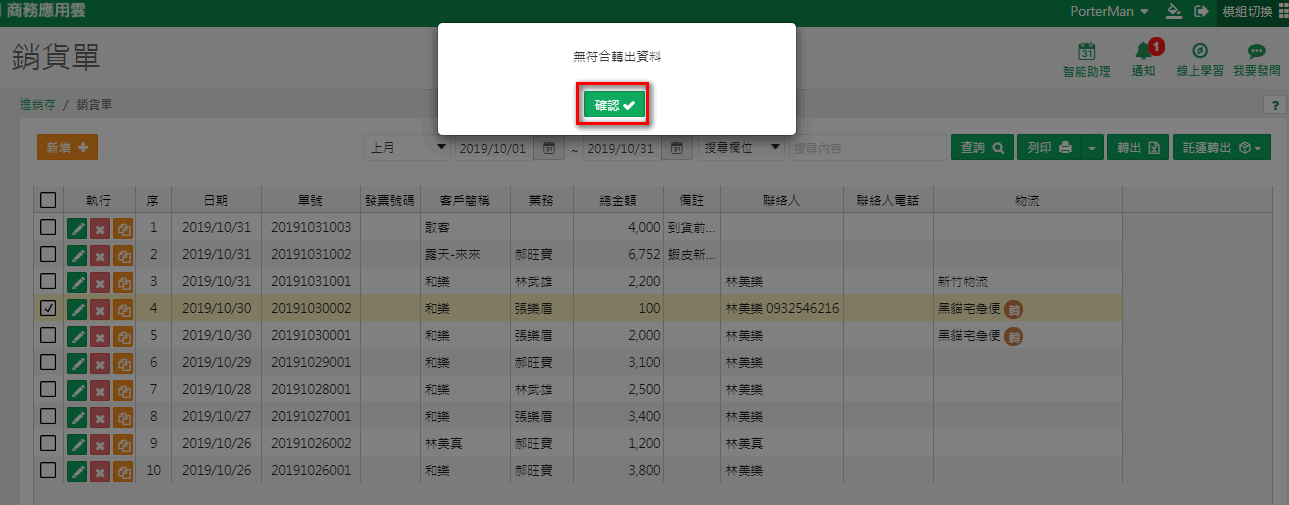Delete order 20191027001 red X icon

100,416
